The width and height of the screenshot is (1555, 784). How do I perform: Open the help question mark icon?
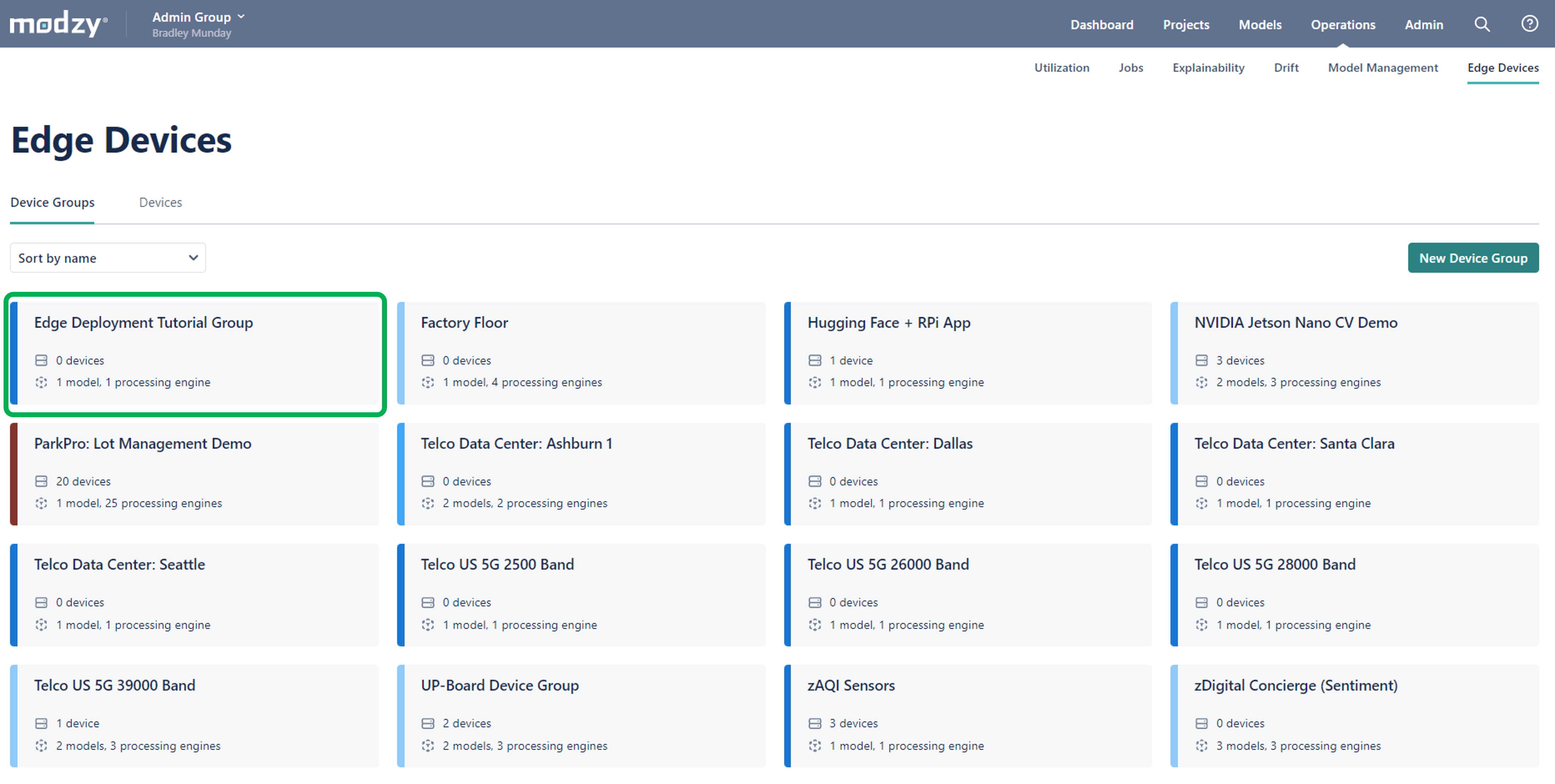[1529, 24]
